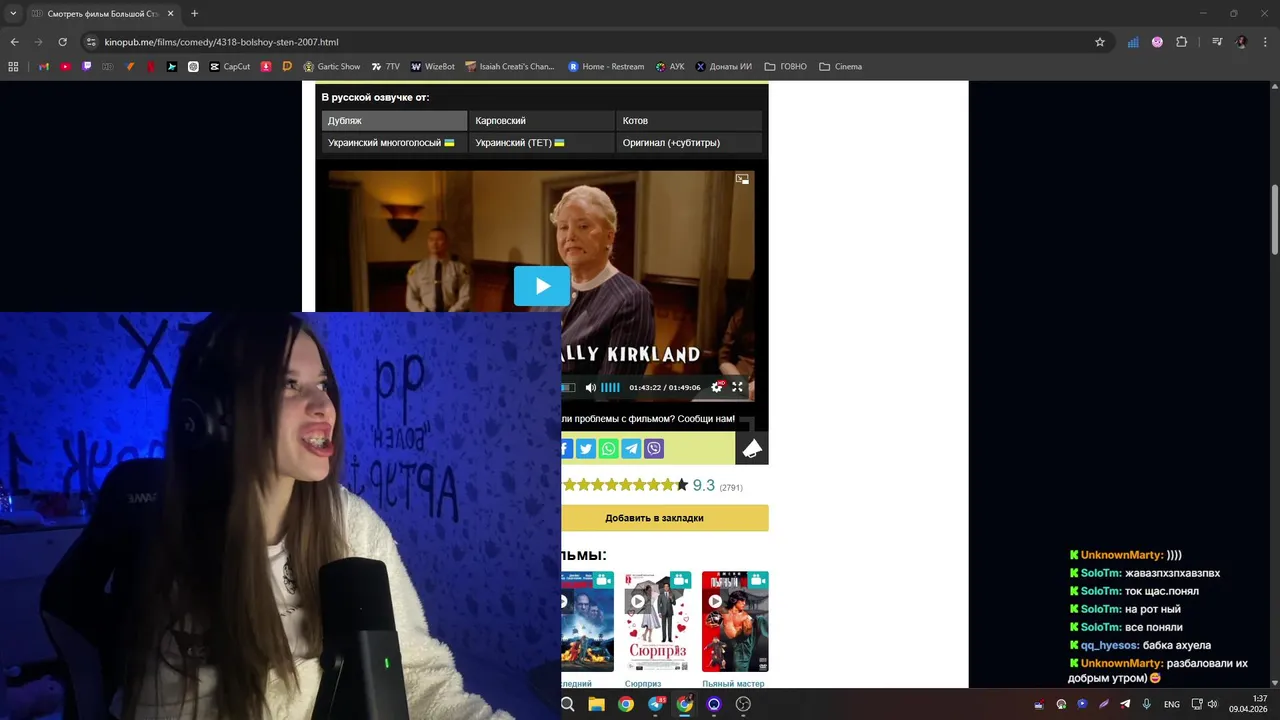Viewport: 1280px width, 720px height.
Task: Click the pink face extension icon
Action: click(1157, 42)
